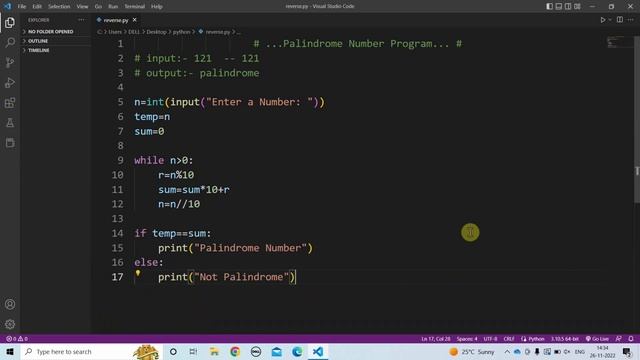Launch Google Chrome from taskbar
Image resolution: width=640 pixels, height=360 pixels.
(x=235, y=351)
